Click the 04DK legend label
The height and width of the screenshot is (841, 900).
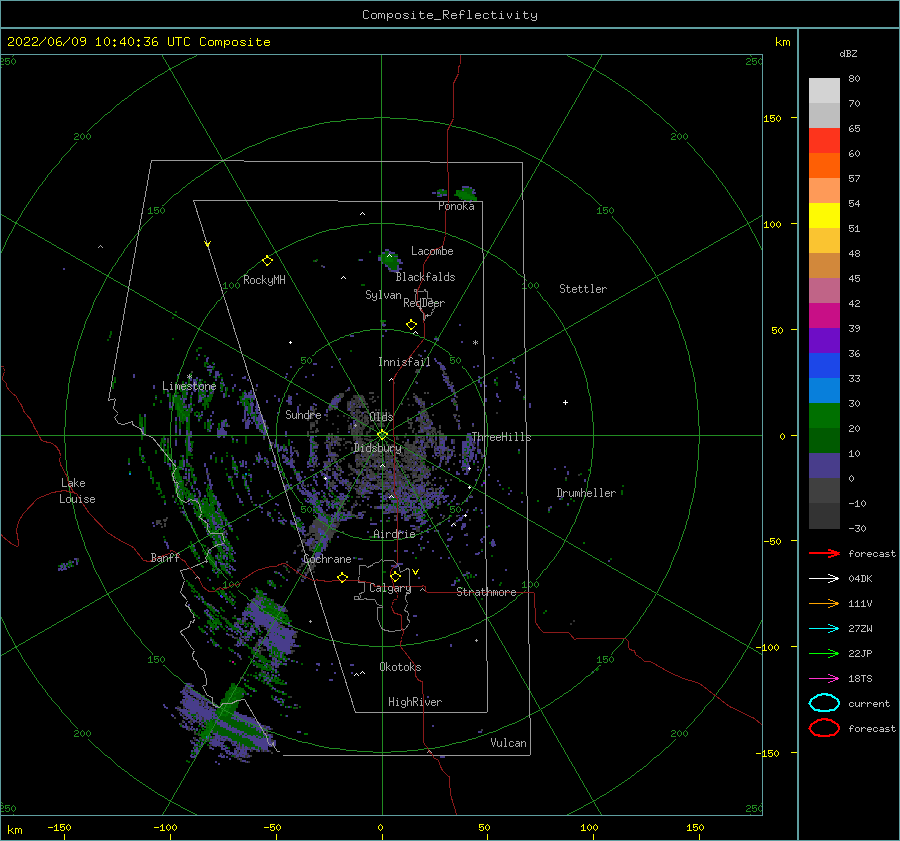(860, 579)
